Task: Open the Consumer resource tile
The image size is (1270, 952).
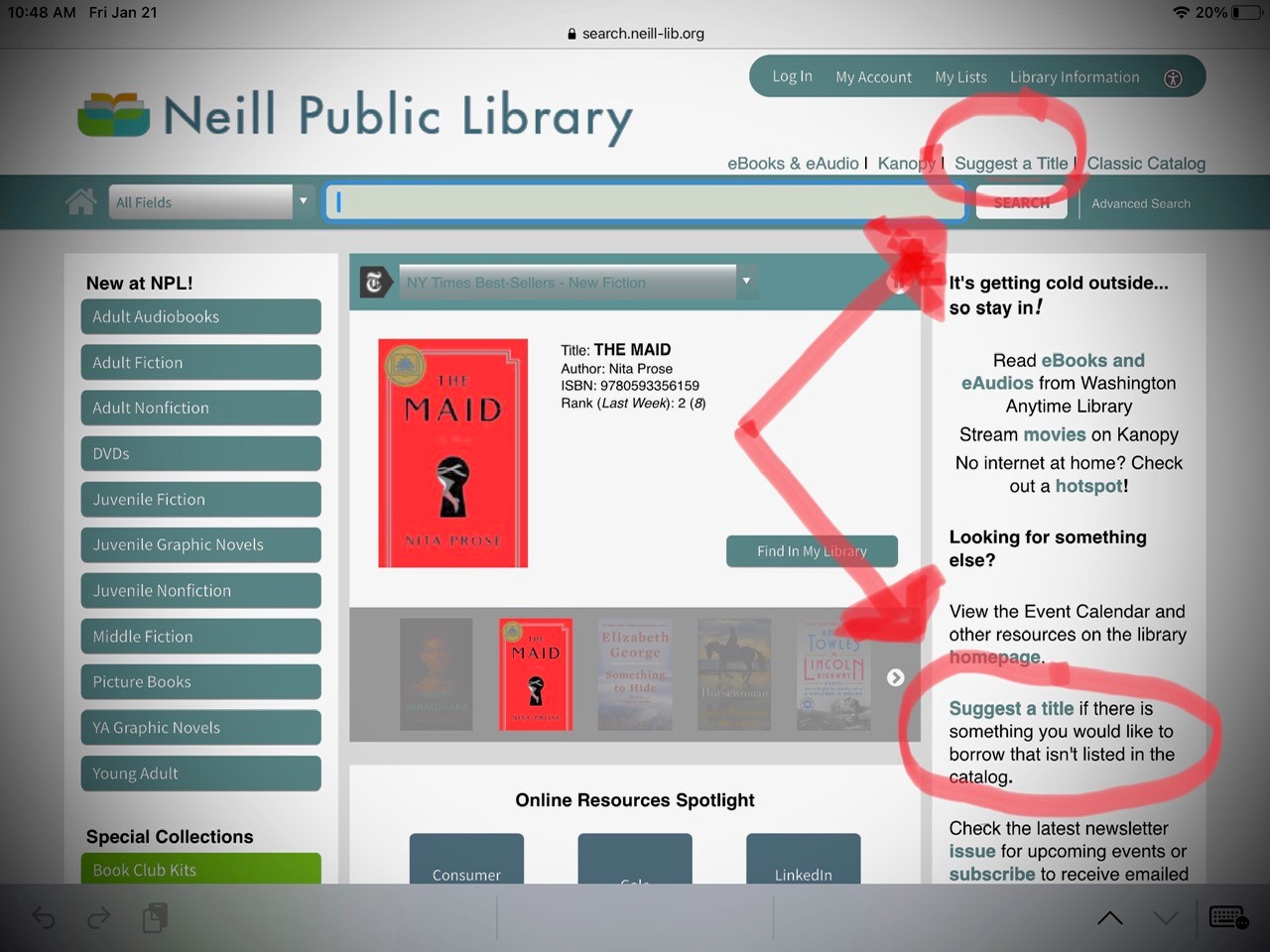Action: (466, 859)
